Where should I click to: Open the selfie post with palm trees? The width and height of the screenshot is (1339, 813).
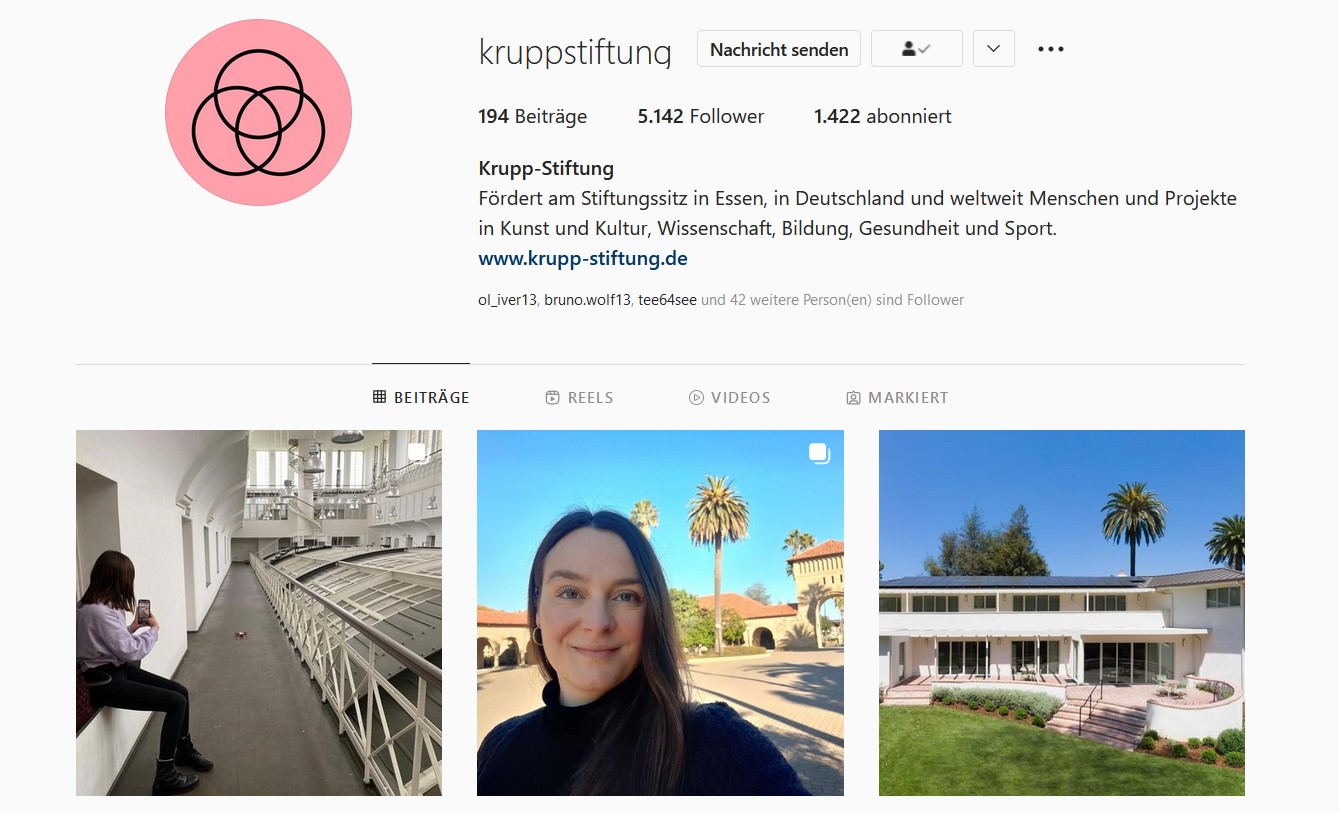click(x=660, y=613)
